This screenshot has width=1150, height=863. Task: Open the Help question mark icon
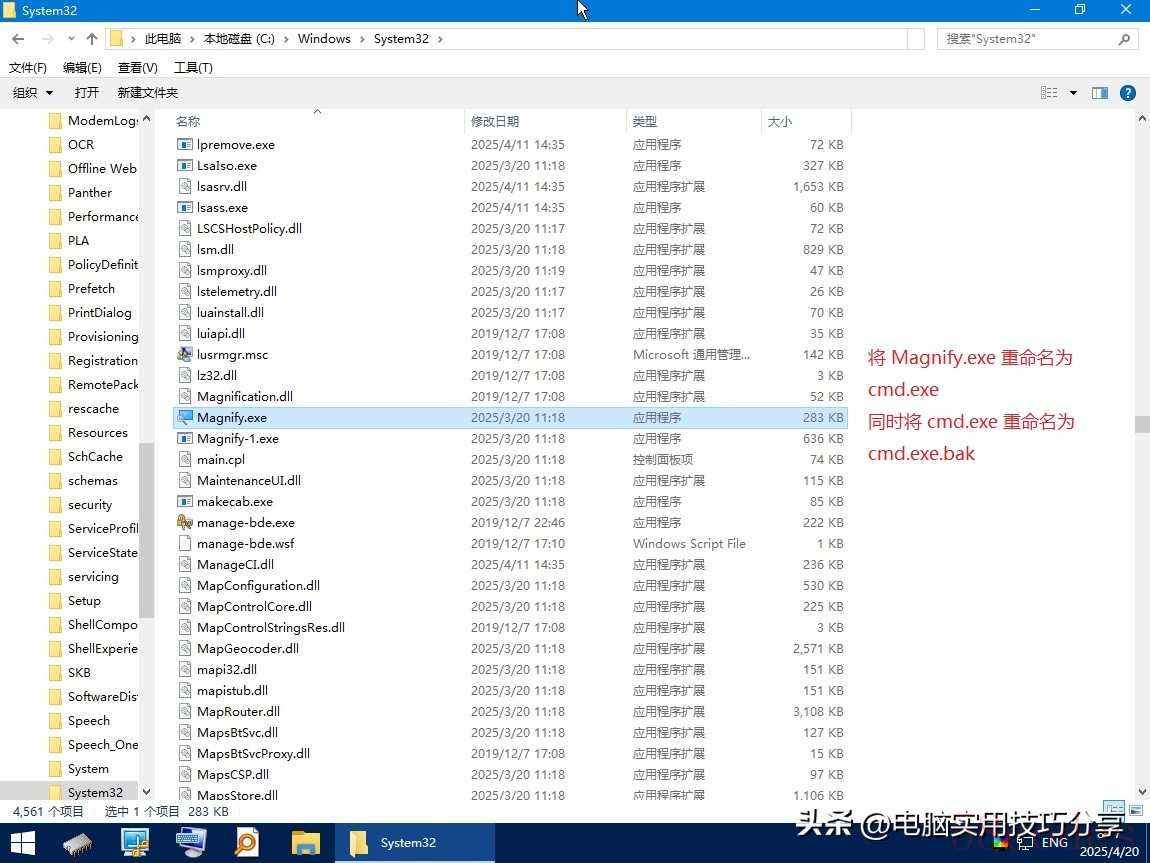[1128, 92]
